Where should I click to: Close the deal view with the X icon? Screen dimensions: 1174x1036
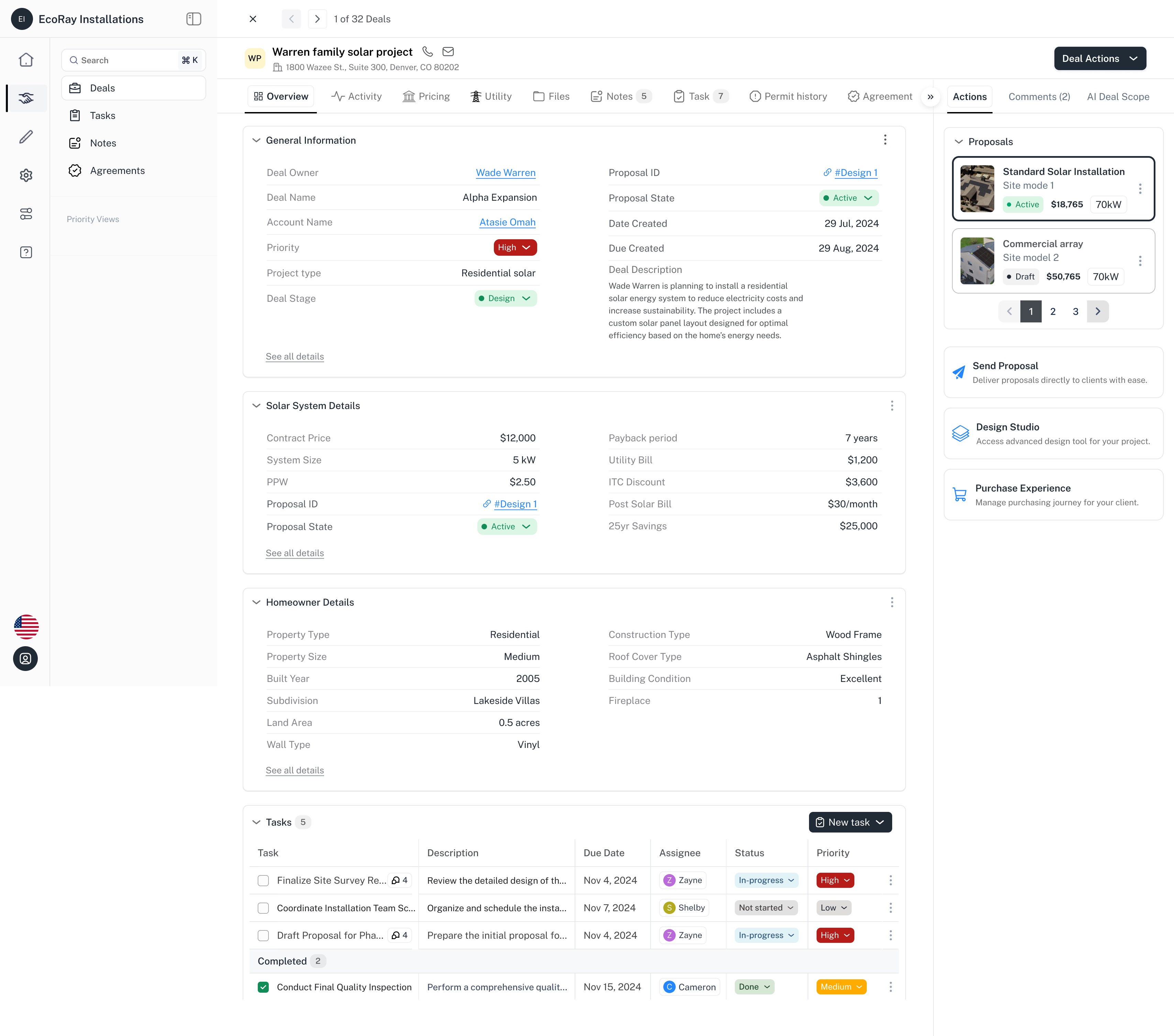[253, 19]
